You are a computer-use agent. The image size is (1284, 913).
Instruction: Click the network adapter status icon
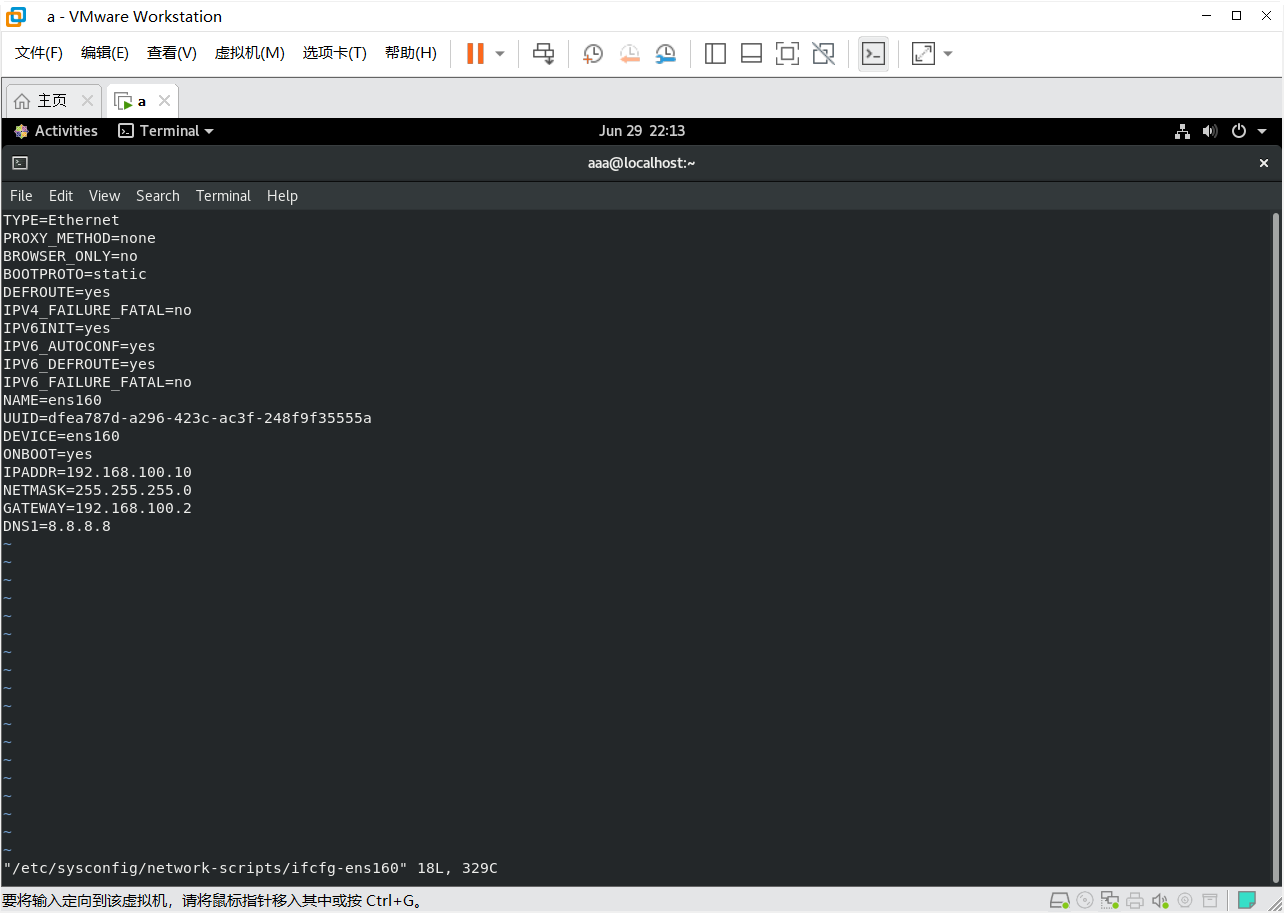pyautogui.click(x=1109, y=901)
